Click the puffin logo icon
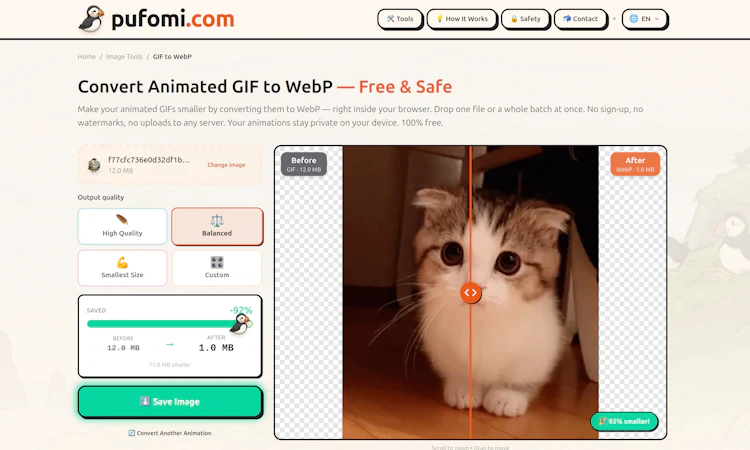This screenshot has width=750, height=450. point(91,19)
